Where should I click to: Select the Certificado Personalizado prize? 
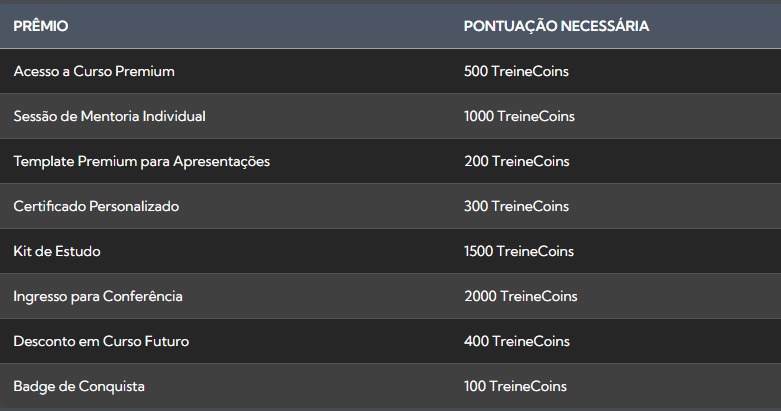click(96, 206)
